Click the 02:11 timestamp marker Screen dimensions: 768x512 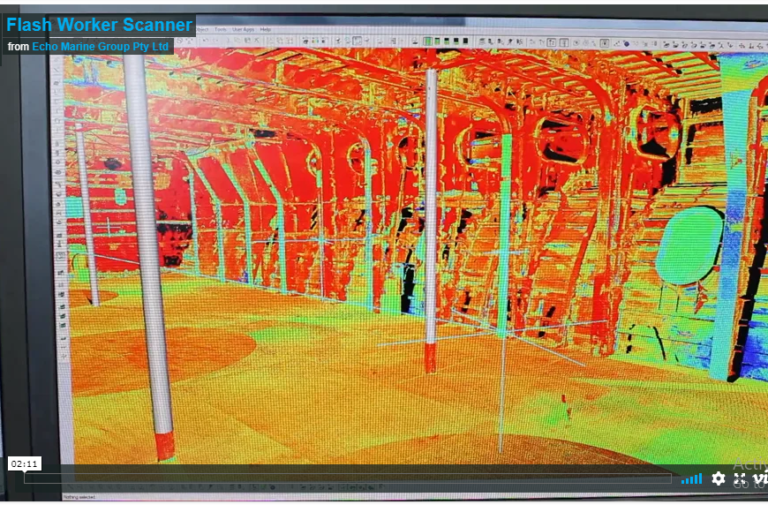(24, 464)
